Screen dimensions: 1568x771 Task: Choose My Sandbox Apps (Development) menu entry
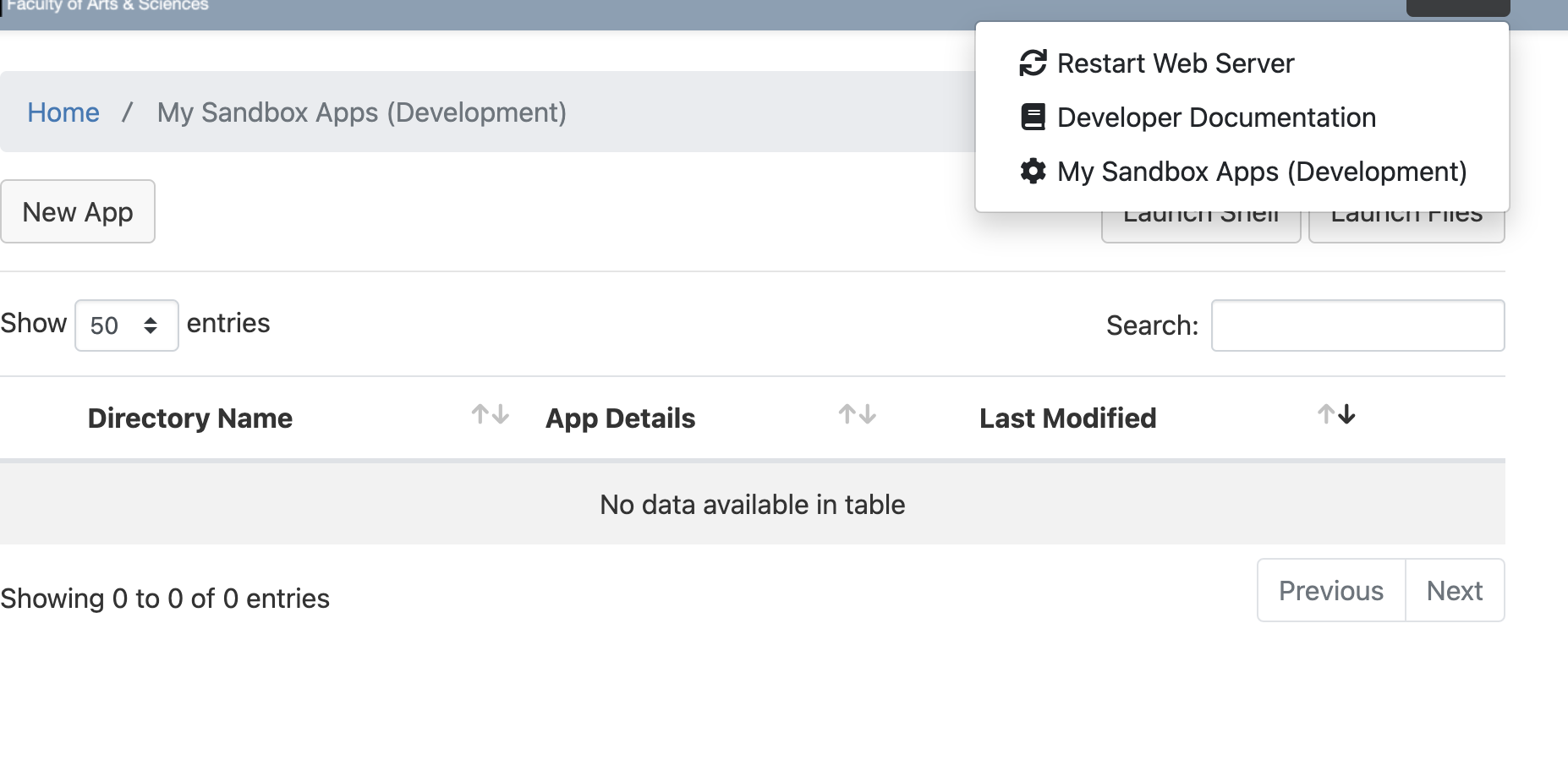[x=1261, y=171]
